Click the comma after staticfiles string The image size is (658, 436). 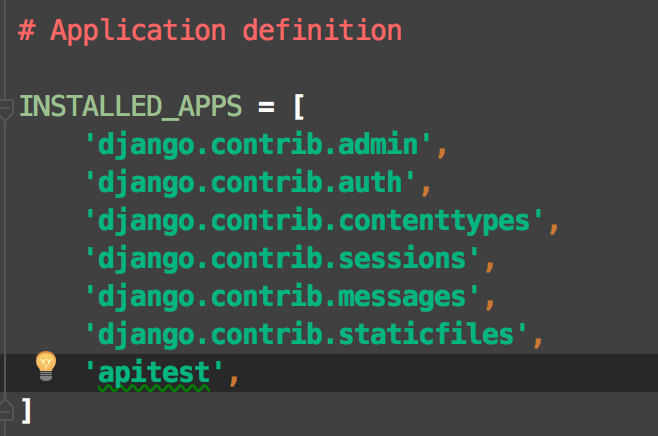pos(538,342)
